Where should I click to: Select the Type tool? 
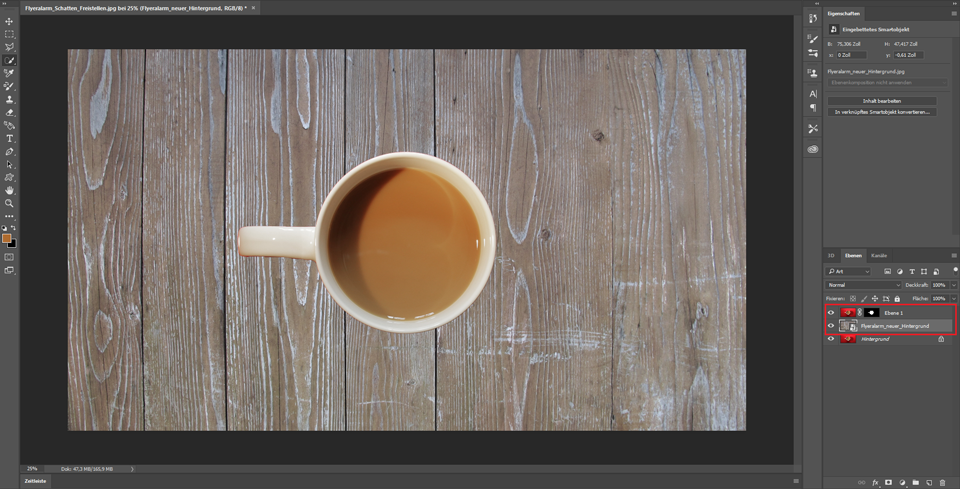click(10, 139)
